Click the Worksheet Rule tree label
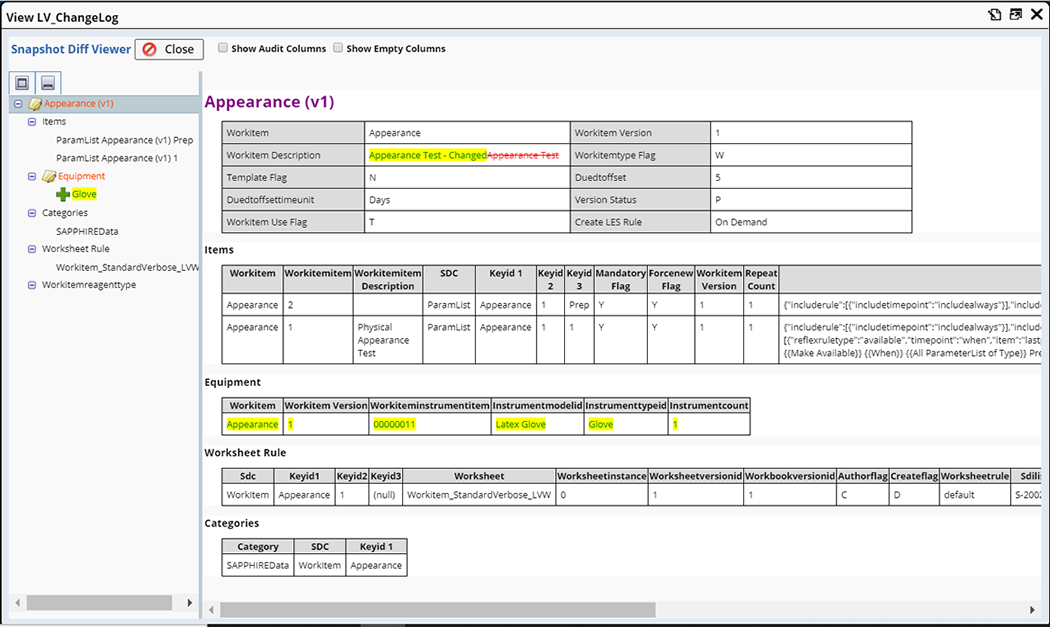The height and width of the screenshot is (627, 1050). point(76,249)
